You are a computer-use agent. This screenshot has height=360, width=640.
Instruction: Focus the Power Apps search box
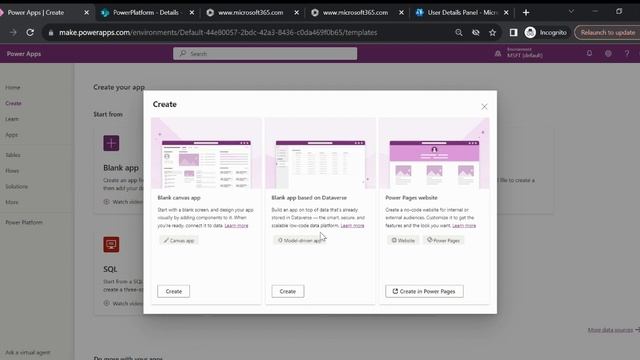pos(265,53)
